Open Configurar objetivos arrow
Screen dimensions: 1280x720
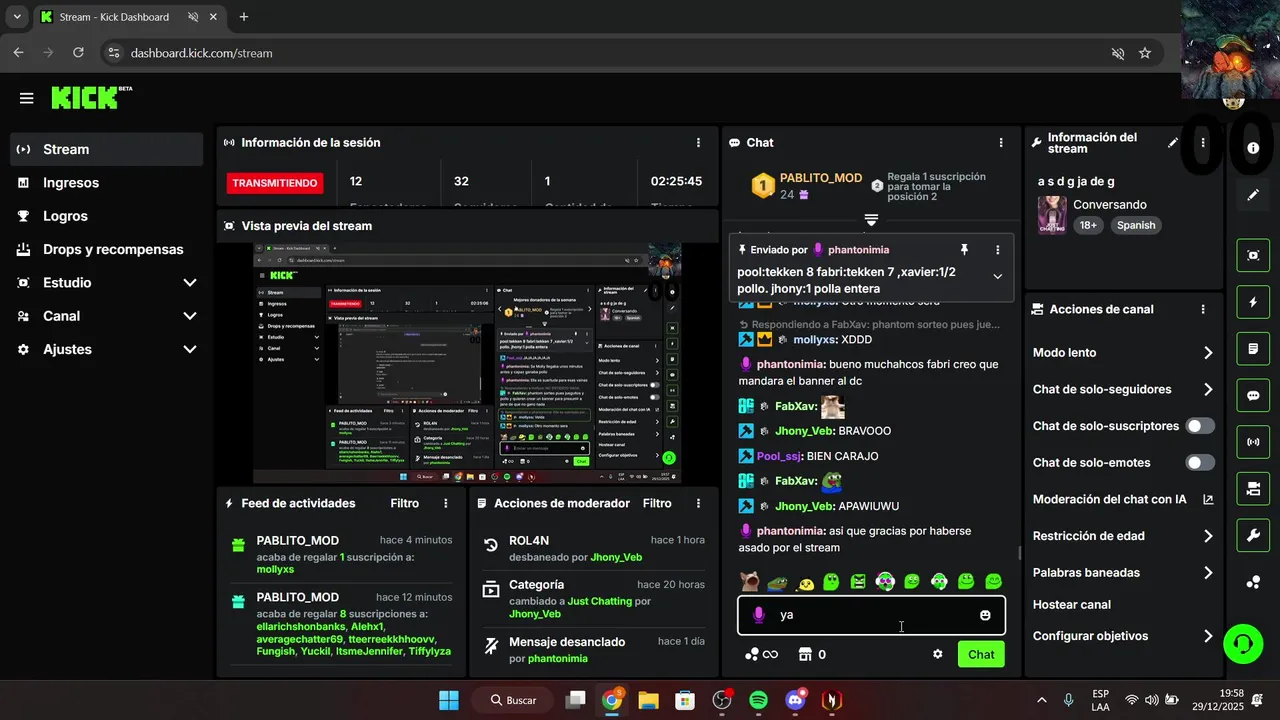coord(1207,636)
